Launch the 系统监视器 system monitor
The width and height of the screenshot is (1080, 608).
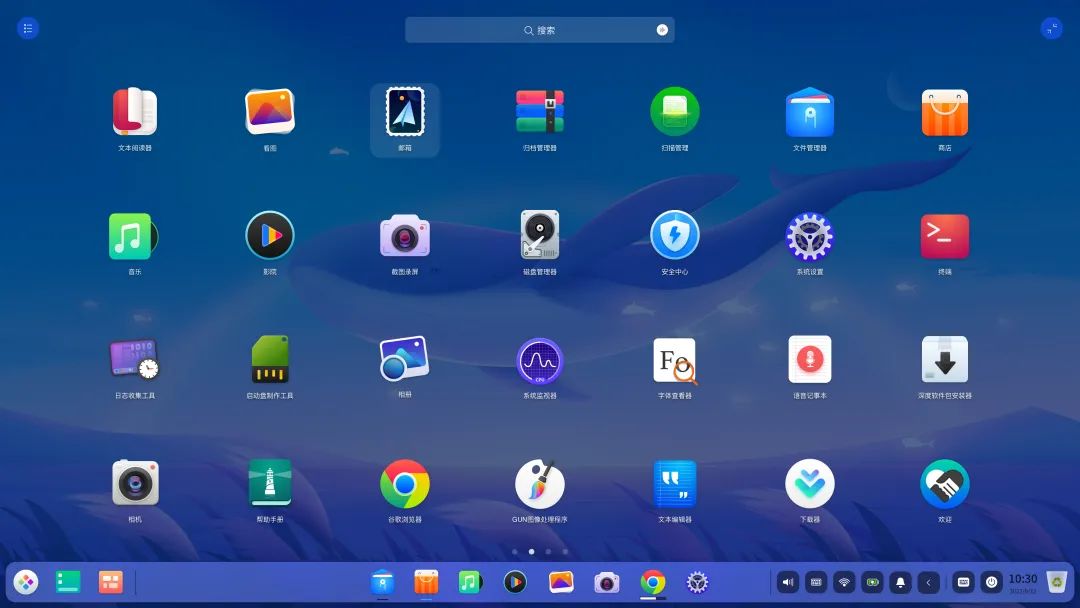tap(540, 361)
